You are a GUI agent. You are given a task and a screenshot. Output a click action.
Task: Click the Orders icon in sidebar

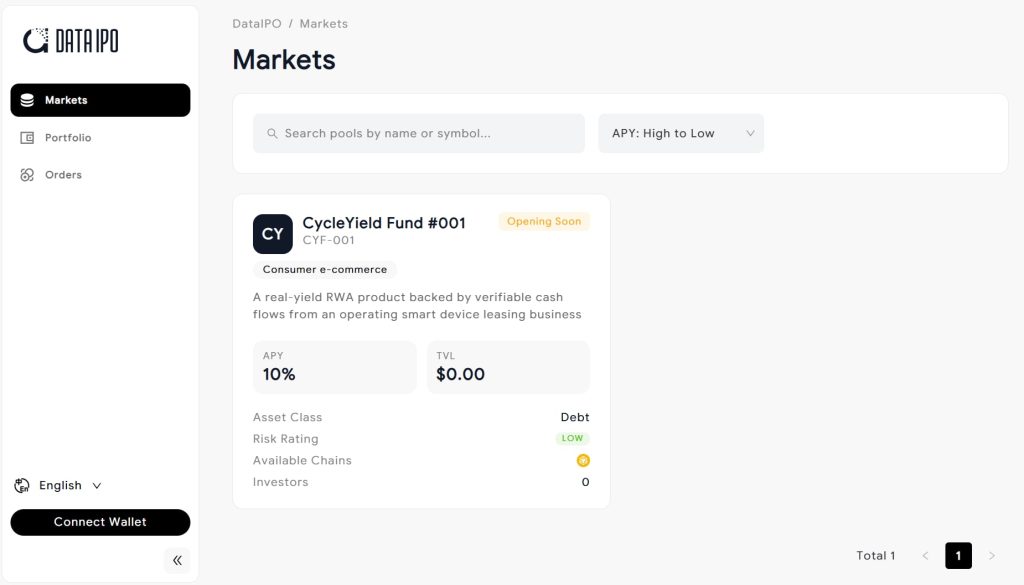(x=27, y=175)
